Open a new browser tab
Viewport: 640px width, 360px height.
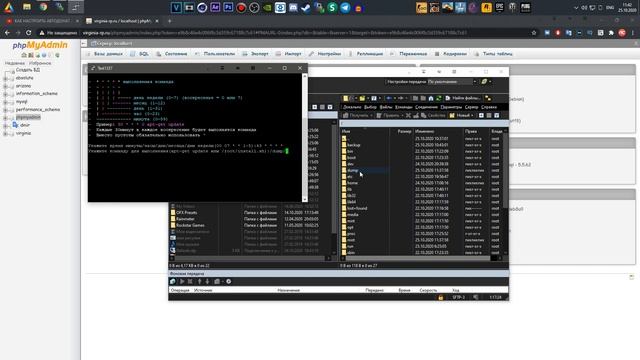[x=169, y=21]
